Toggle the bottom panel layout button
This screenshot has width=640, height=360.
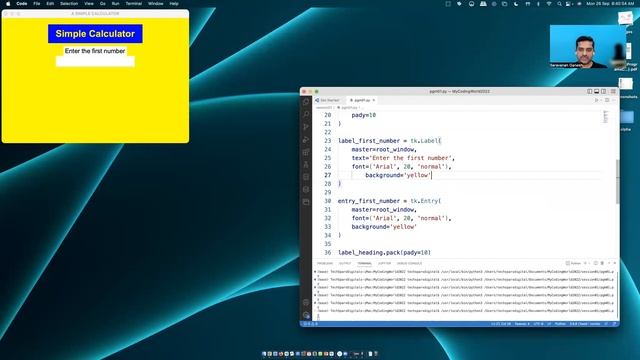coord(597,91)
